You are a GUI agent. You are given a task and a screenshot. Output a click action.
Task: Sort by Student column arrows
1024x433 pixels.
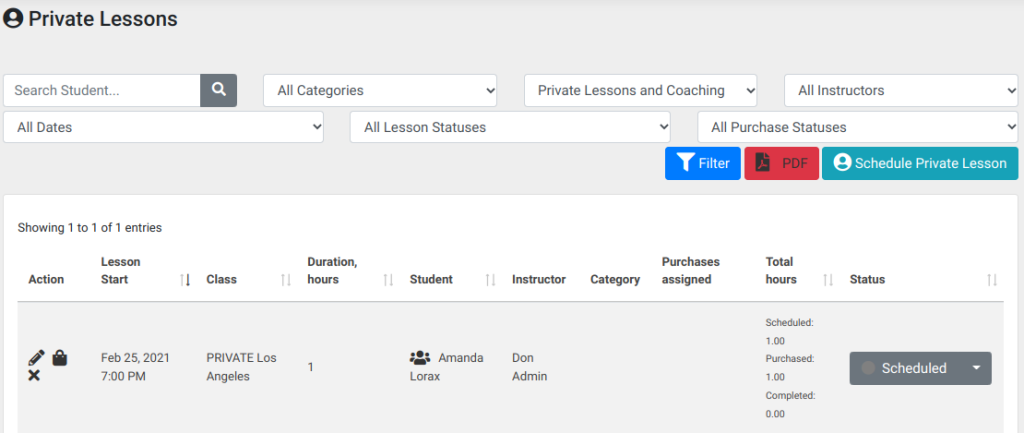click(491, 280)
